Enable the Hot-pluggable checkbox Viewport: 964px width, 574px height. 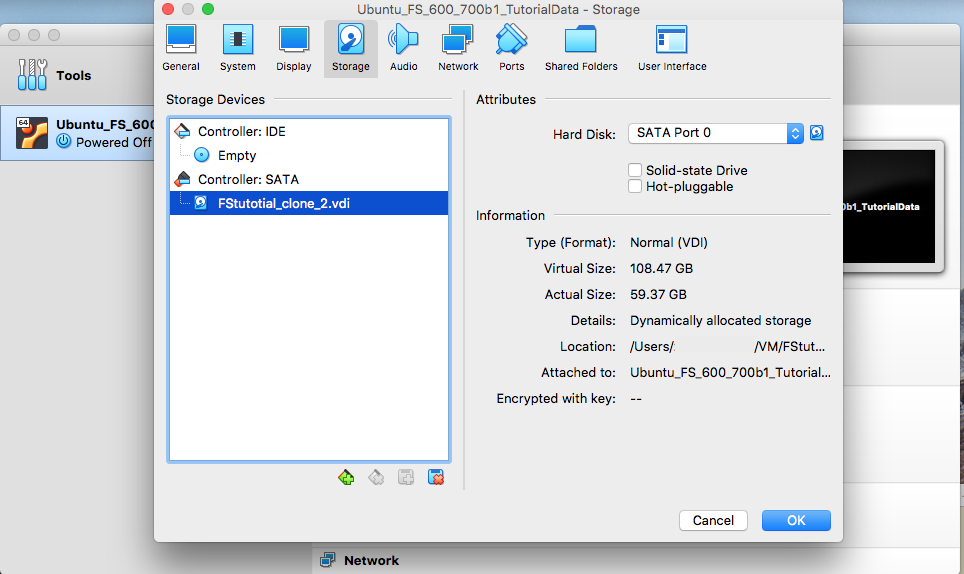tap(635, 187)
